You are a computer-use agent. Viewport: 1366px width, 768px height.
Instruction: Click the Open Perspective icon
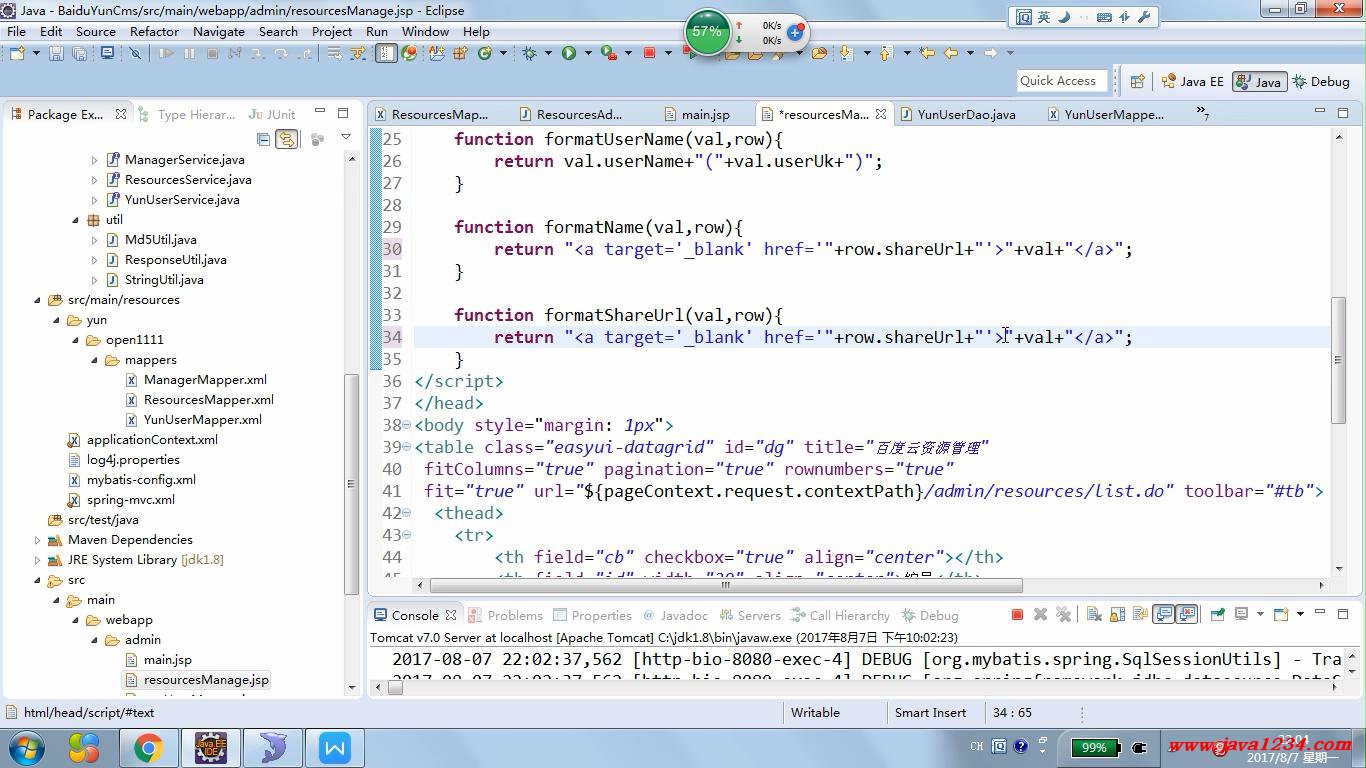[1137, 82]
